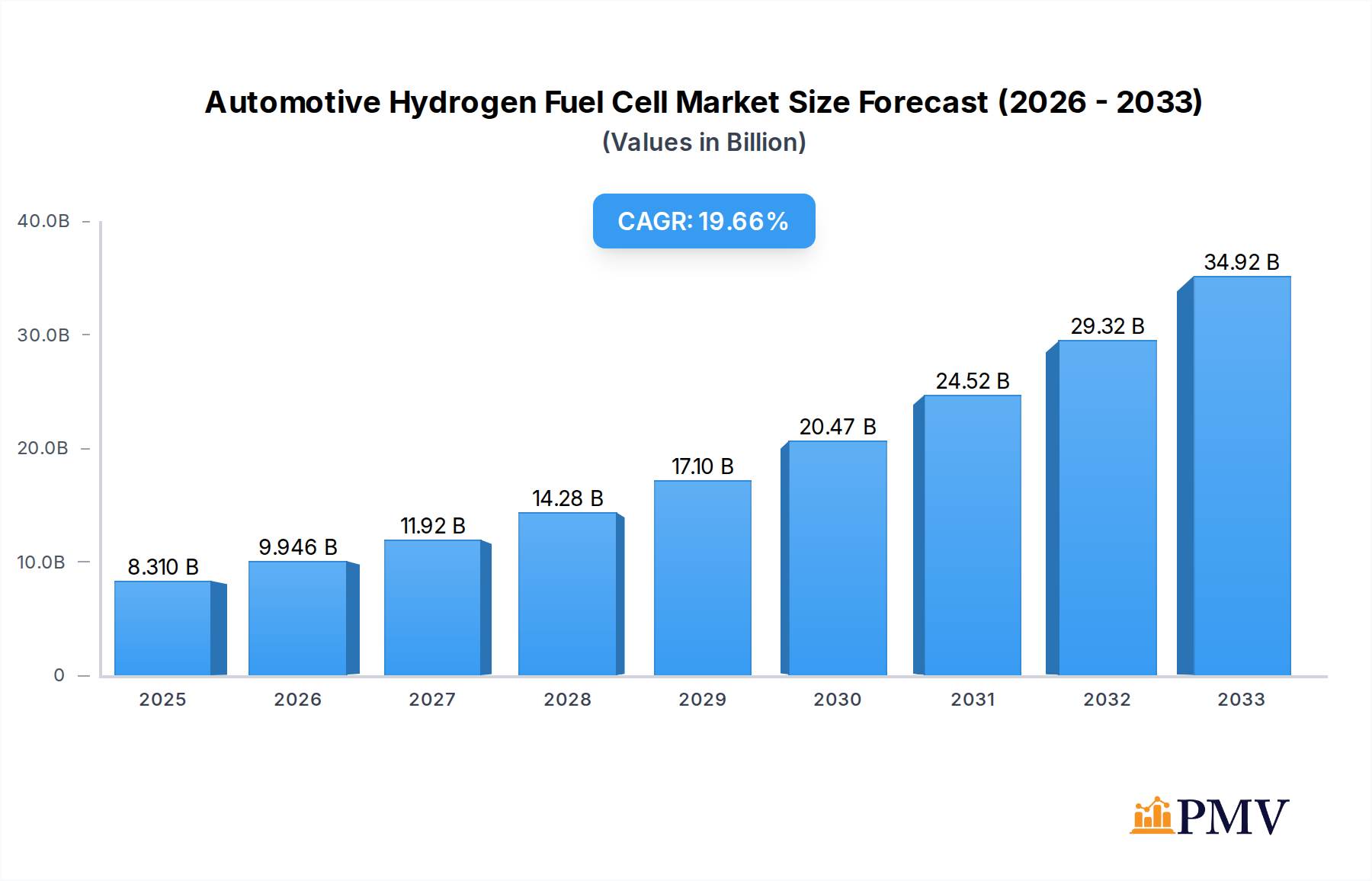Select the 2026 label on x-axis
The width and height of the screenshot is (1372, 881).
[297, 700]
